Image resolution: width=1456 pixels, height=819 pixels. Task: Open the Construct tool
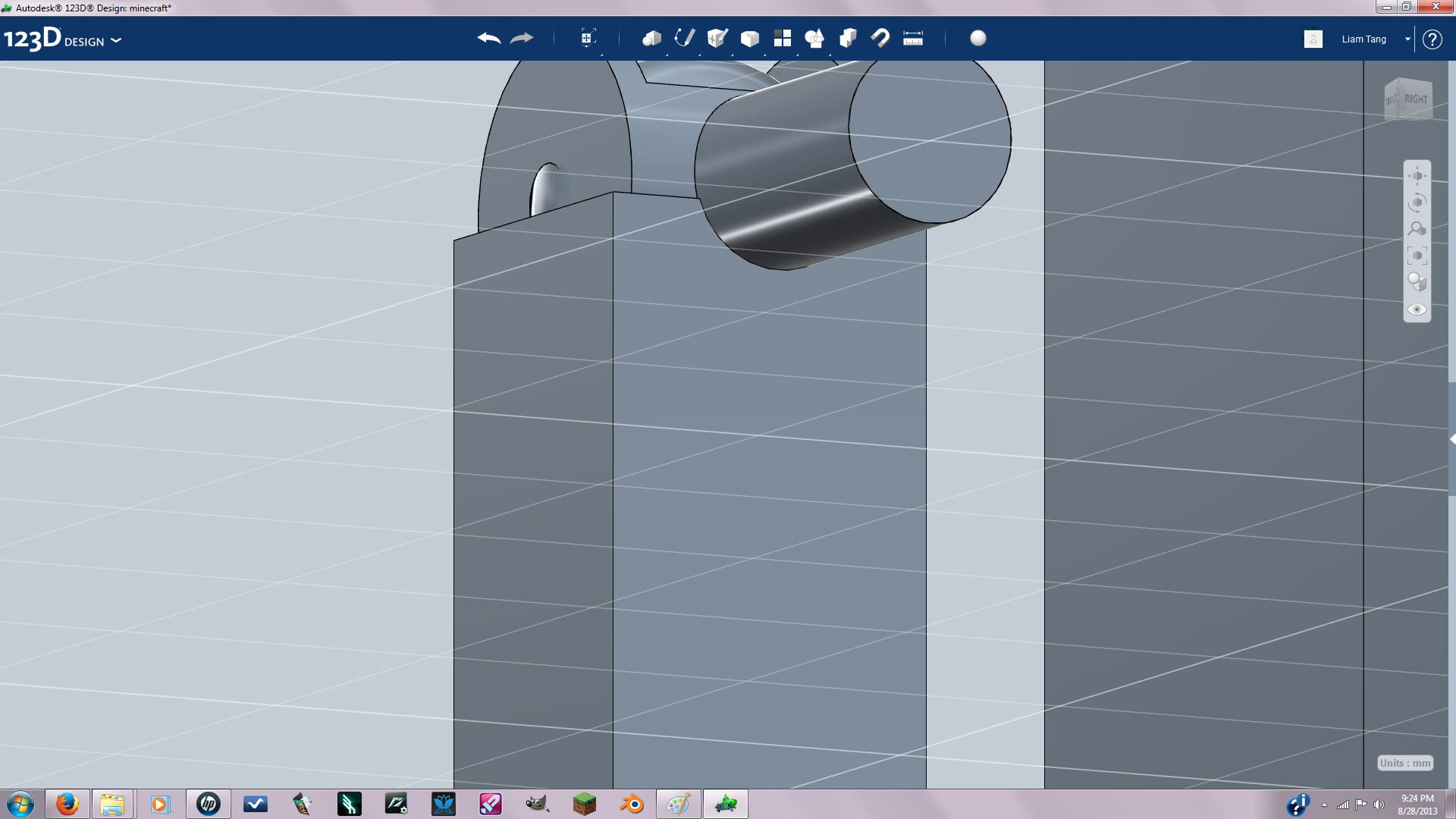[x=717, y=38]
